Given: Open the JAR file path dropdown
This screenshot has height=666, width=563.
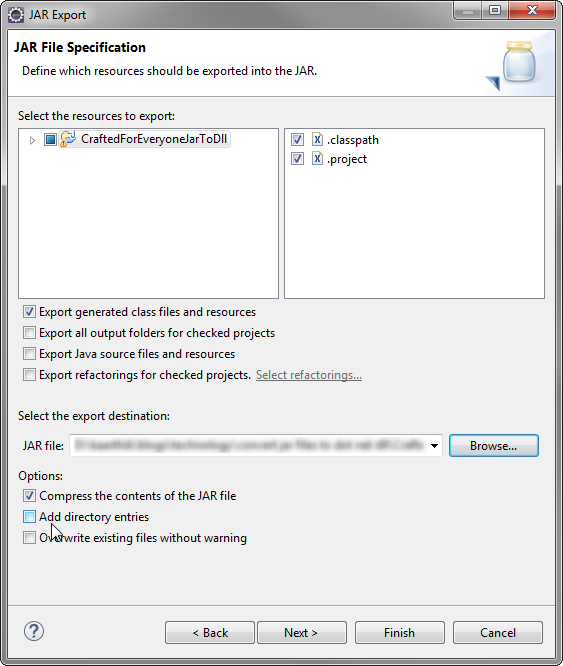Looking at the screenshot, I should (x=434, y=446).
